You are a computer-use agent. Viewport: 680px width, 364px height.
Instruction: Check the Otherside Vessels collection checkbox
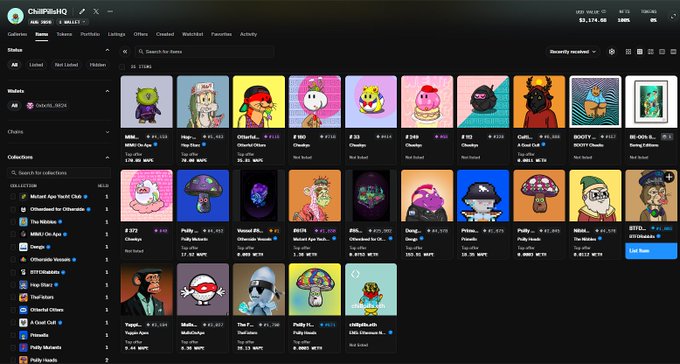click(x=13, y=259)
